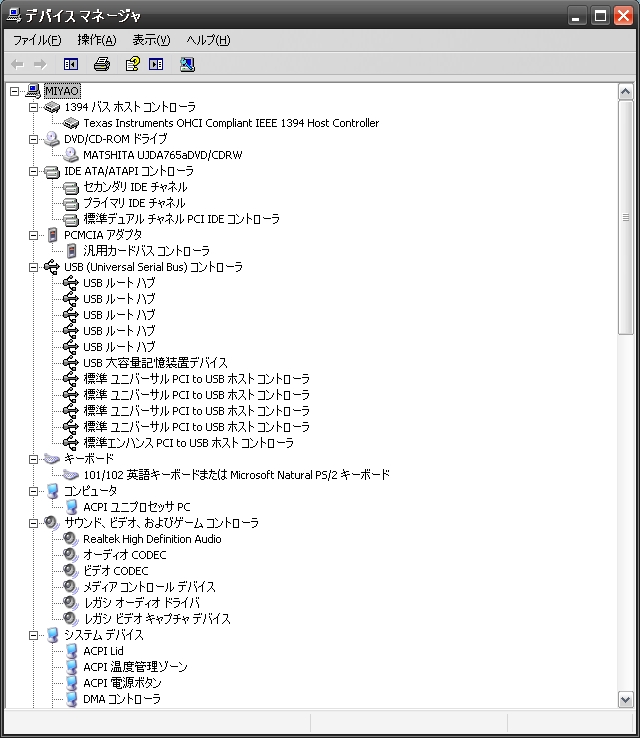Click the PCMCIA アダプタ category icon
Viewport: 640px width, 738px height.
click(53, 235)
